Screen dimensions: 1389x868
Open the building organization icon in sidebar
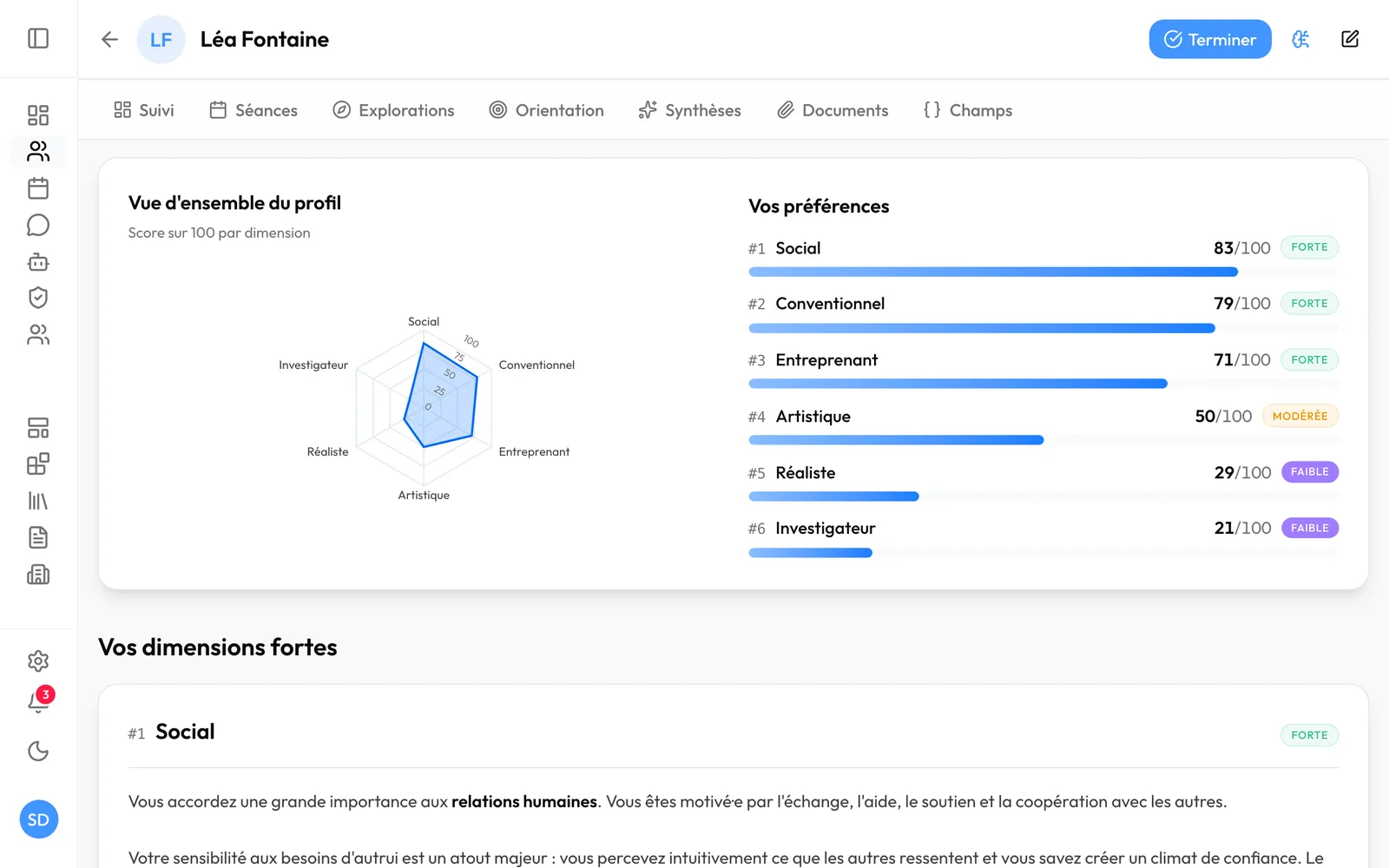(38, 574)
